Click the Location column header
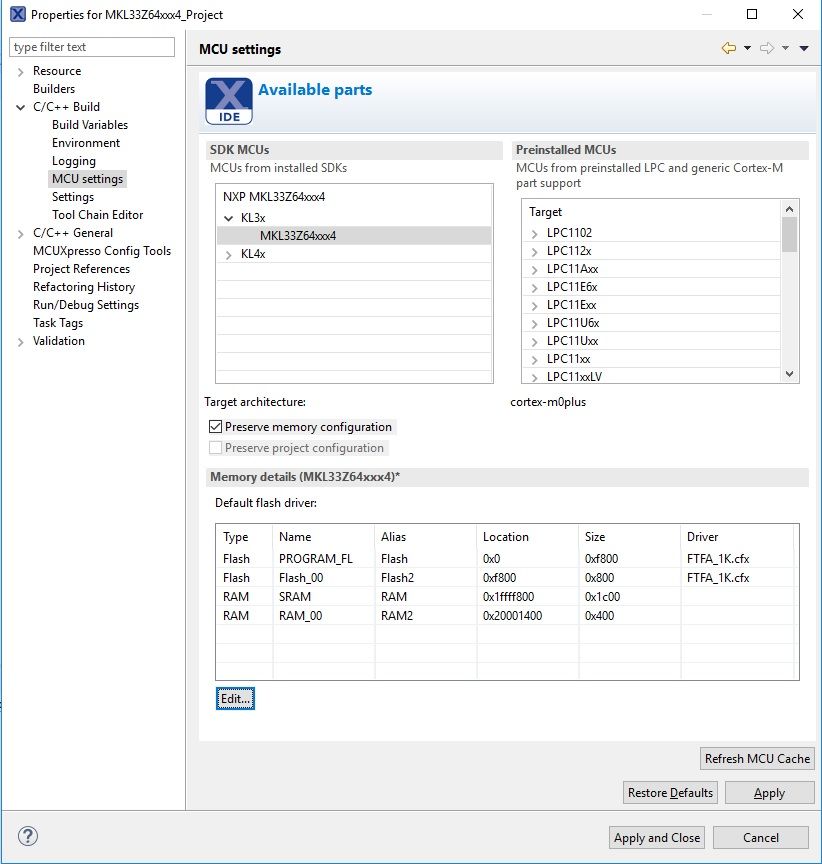Screen dimensions: 822x864 click(527, 537)
